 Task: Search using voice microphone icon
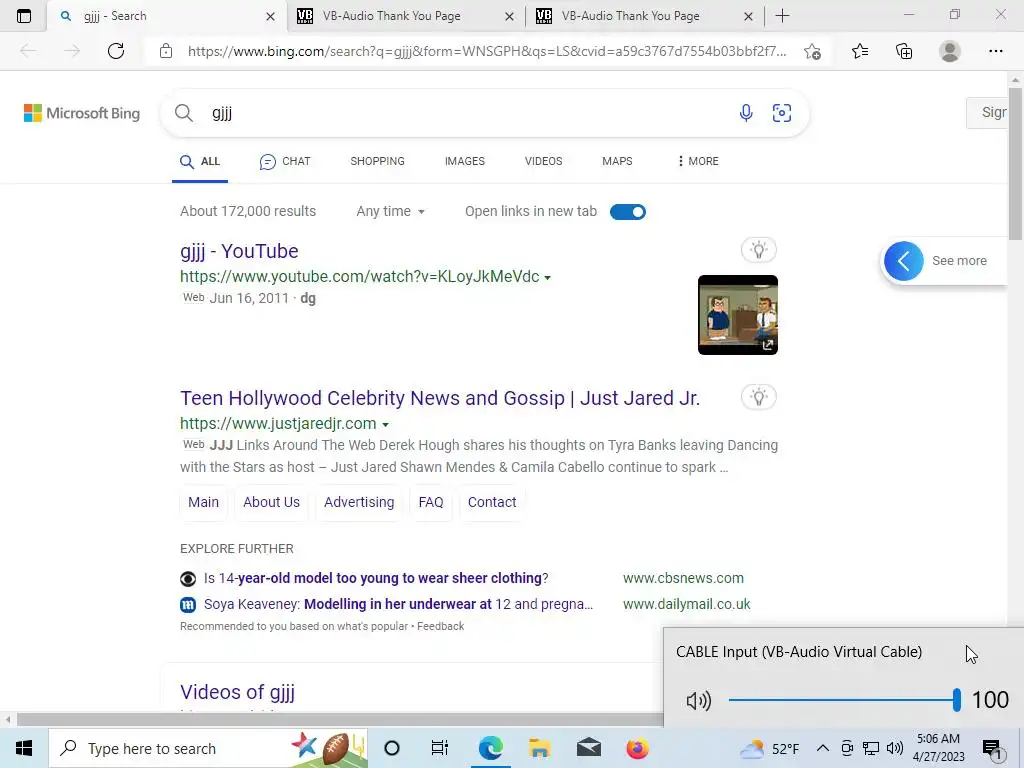tap(746, 113)
